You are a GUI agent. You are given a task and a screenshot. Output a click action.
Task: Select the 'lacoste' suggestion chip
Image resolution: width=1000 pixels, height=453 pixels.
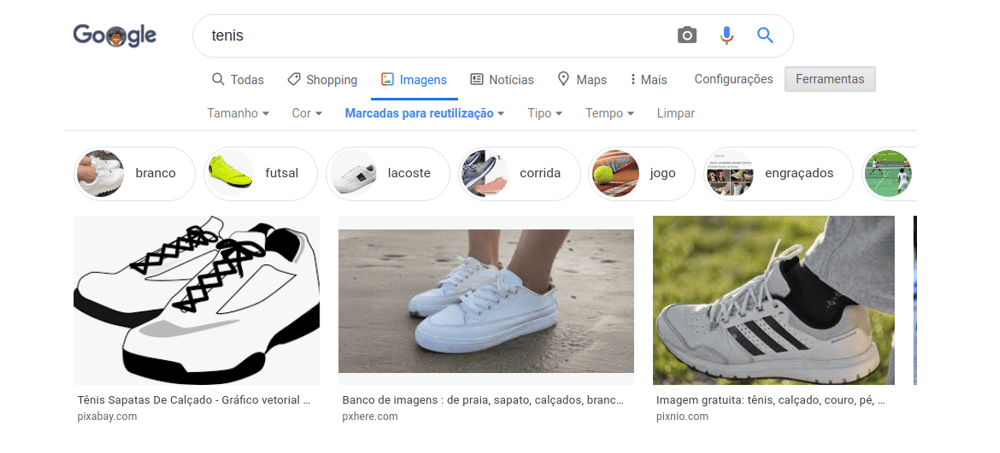coord(388,174)
